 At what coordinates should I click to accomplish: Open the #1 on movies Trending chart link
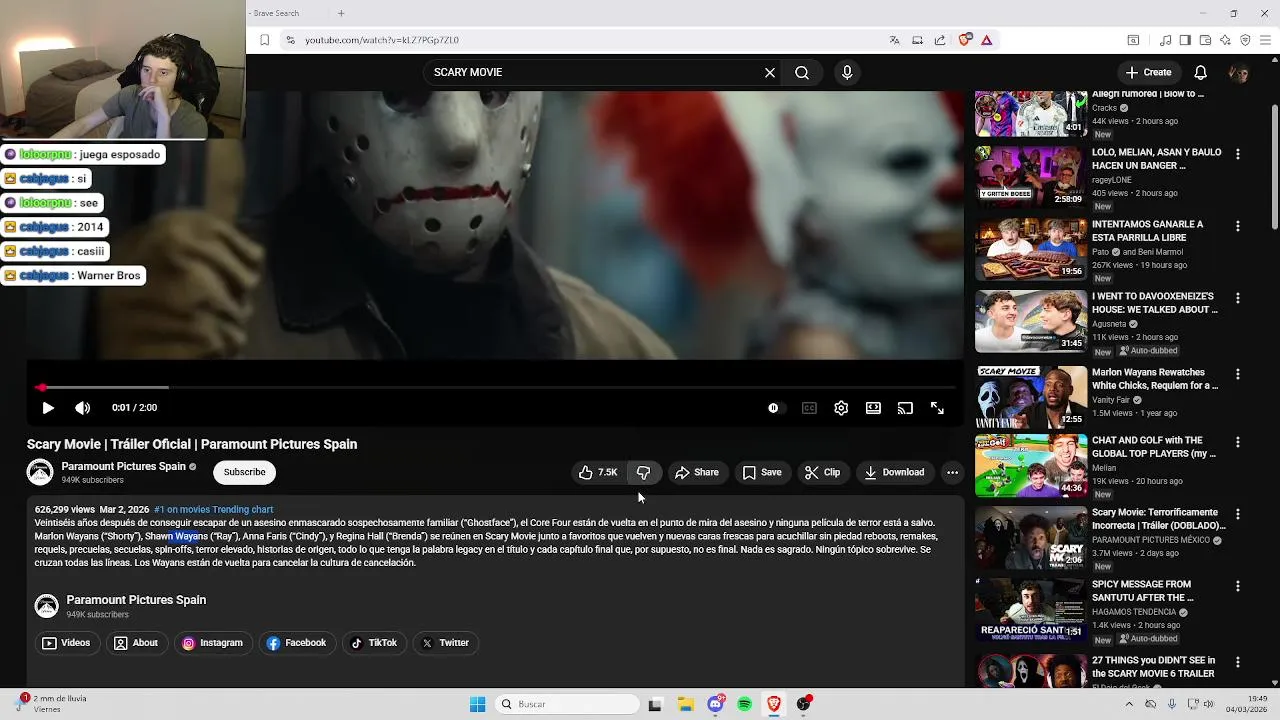pos(213,509)
